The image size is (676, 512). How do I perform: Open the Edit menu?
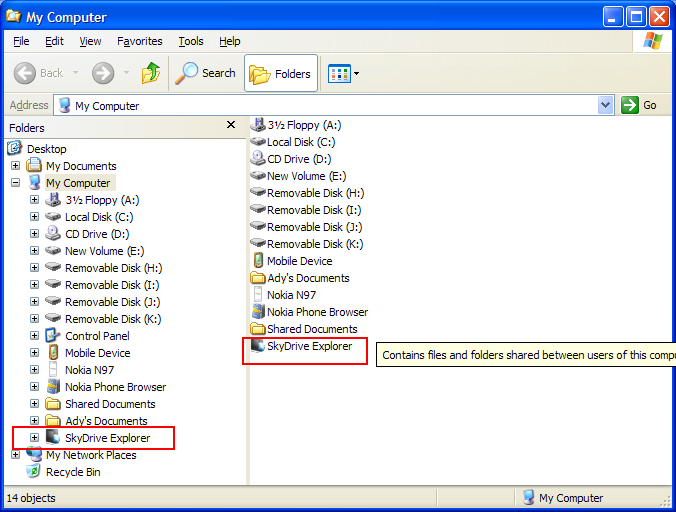(x=54, y=41)
